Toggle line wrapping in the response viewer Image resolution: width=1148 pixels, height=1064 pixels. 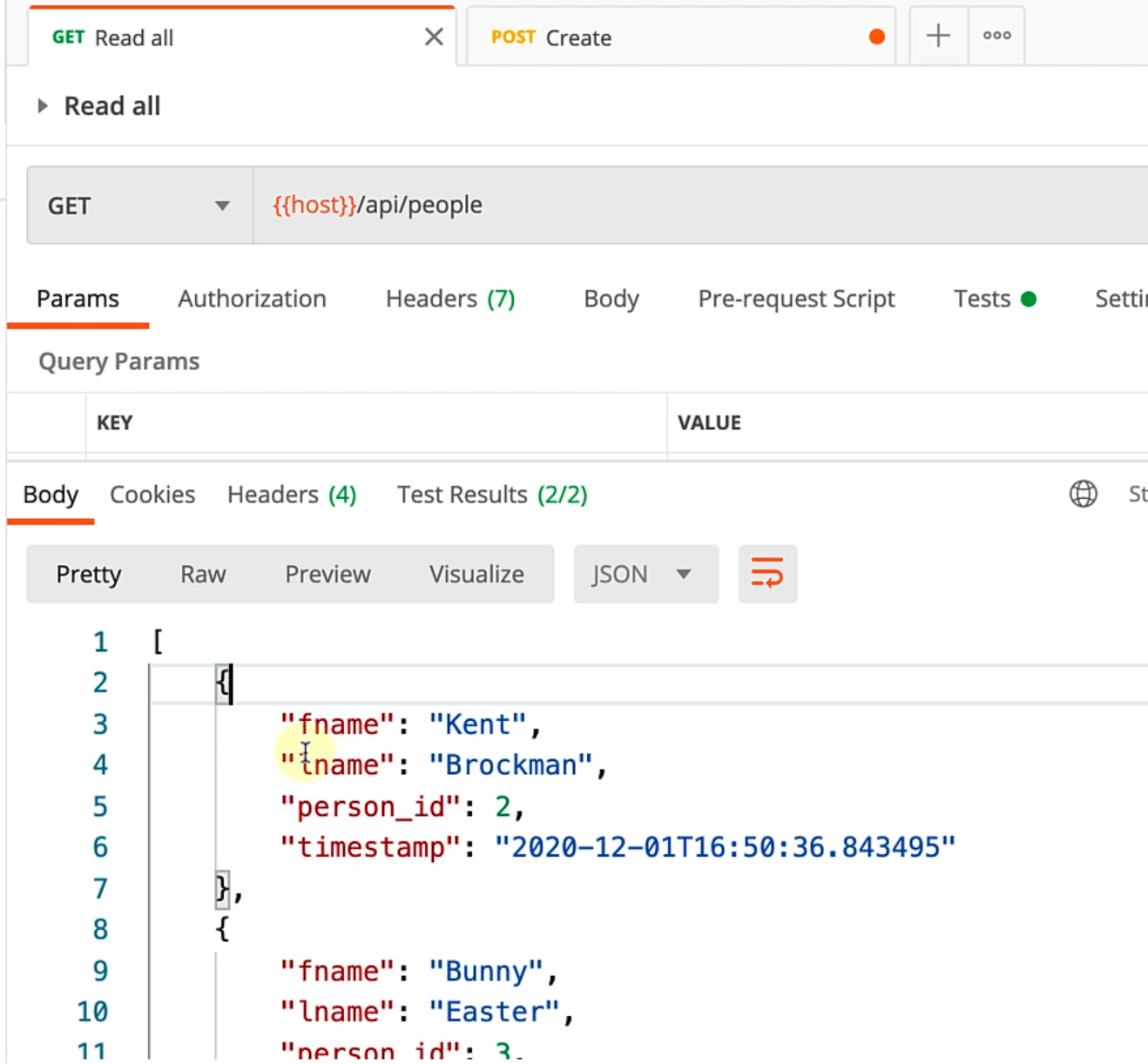[766, 574]
